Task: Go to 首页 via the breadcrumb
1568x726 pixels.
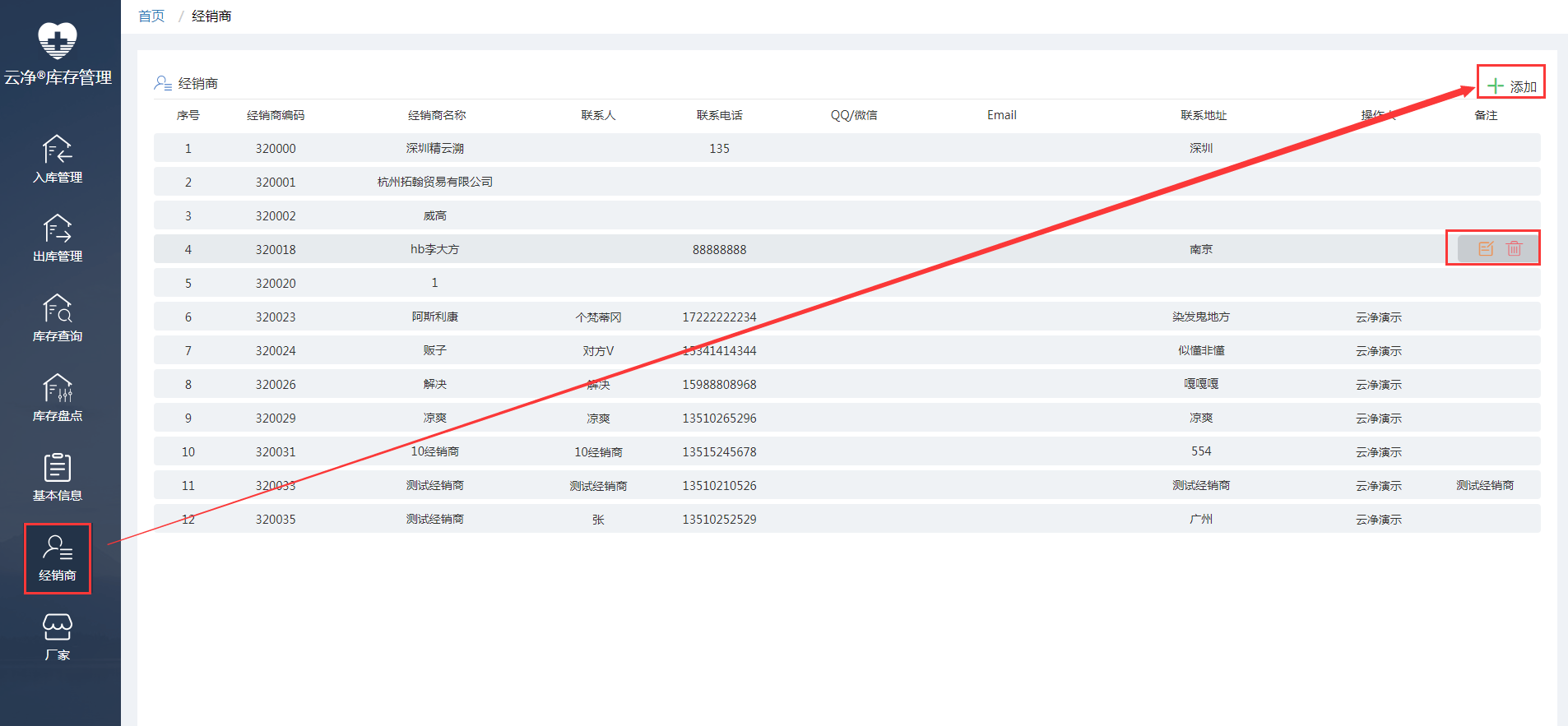Action: pos(151,16)
